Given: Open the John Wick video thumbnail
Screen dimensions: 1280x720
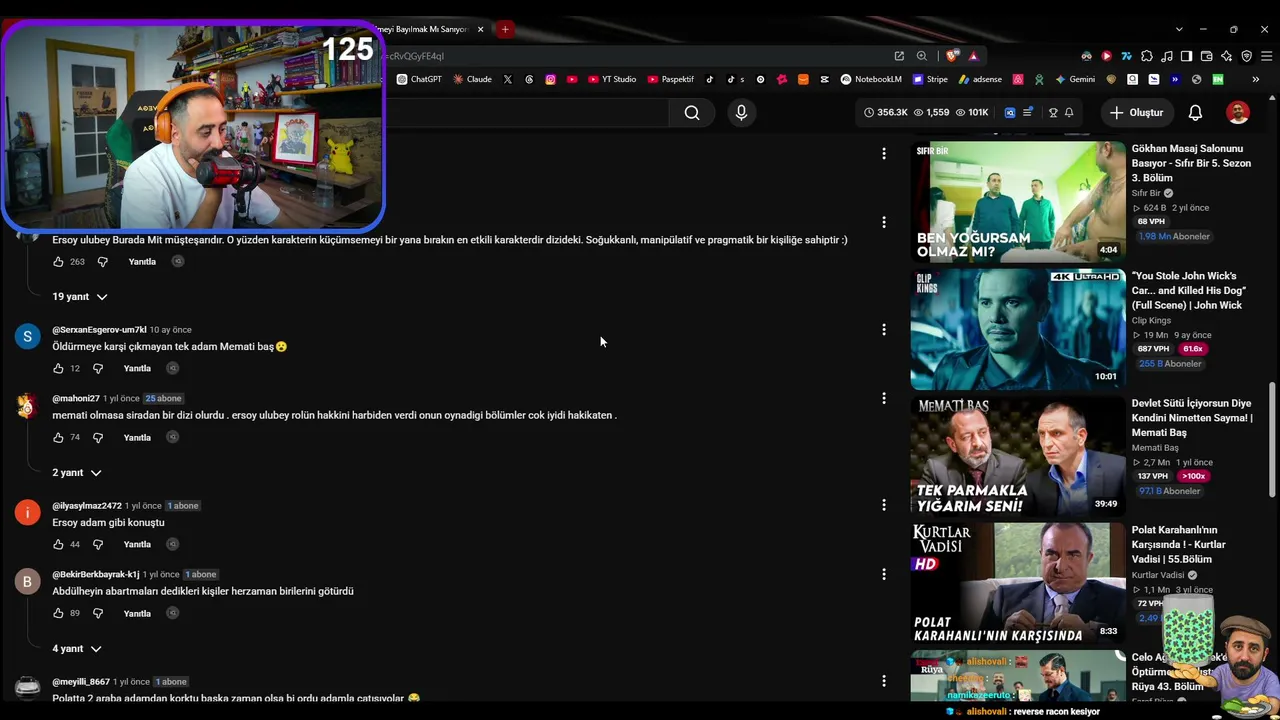Looking at the screenshot, I should 1018,329.
